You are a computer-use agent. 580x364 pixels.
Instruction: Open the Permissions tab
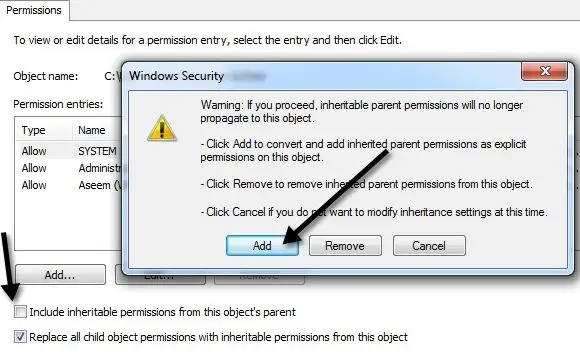(34, 10)
